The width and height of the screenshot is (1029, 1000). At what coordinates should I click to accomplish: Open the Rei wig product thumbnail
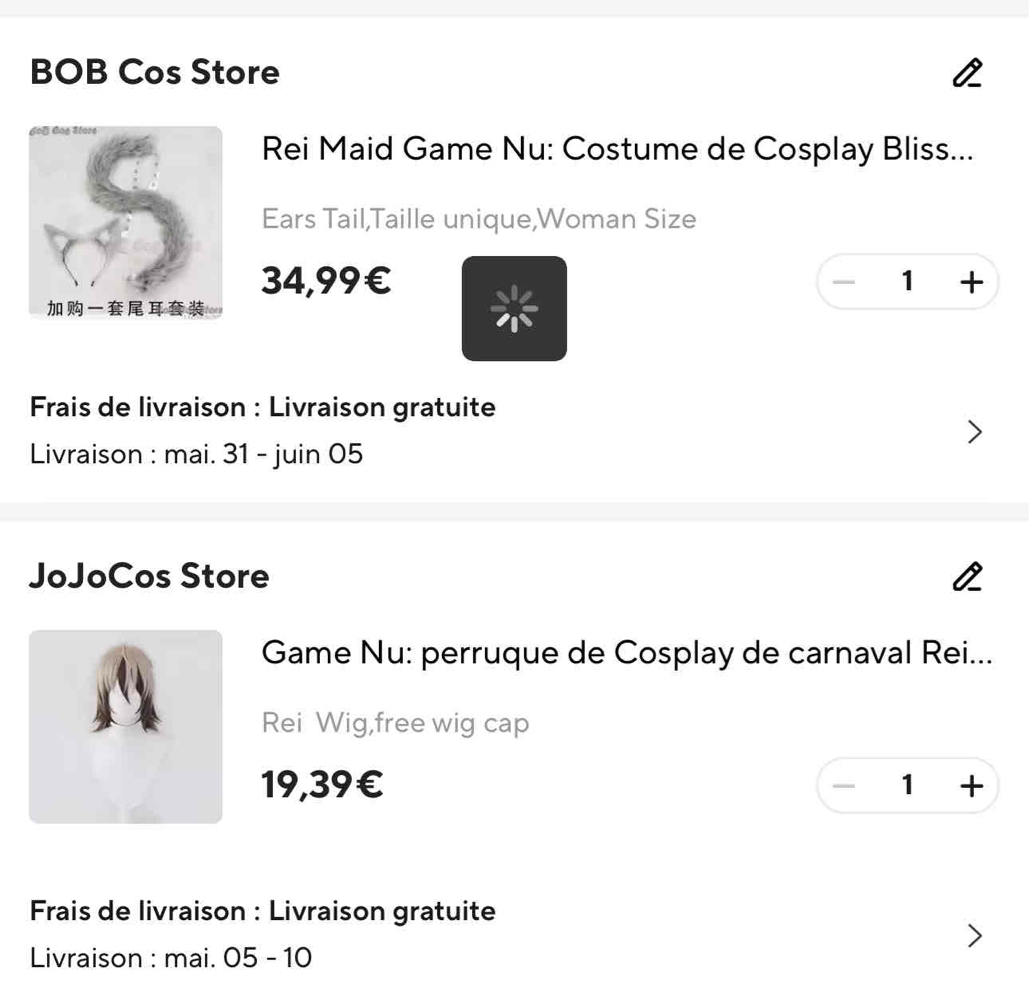pos(126,727)
